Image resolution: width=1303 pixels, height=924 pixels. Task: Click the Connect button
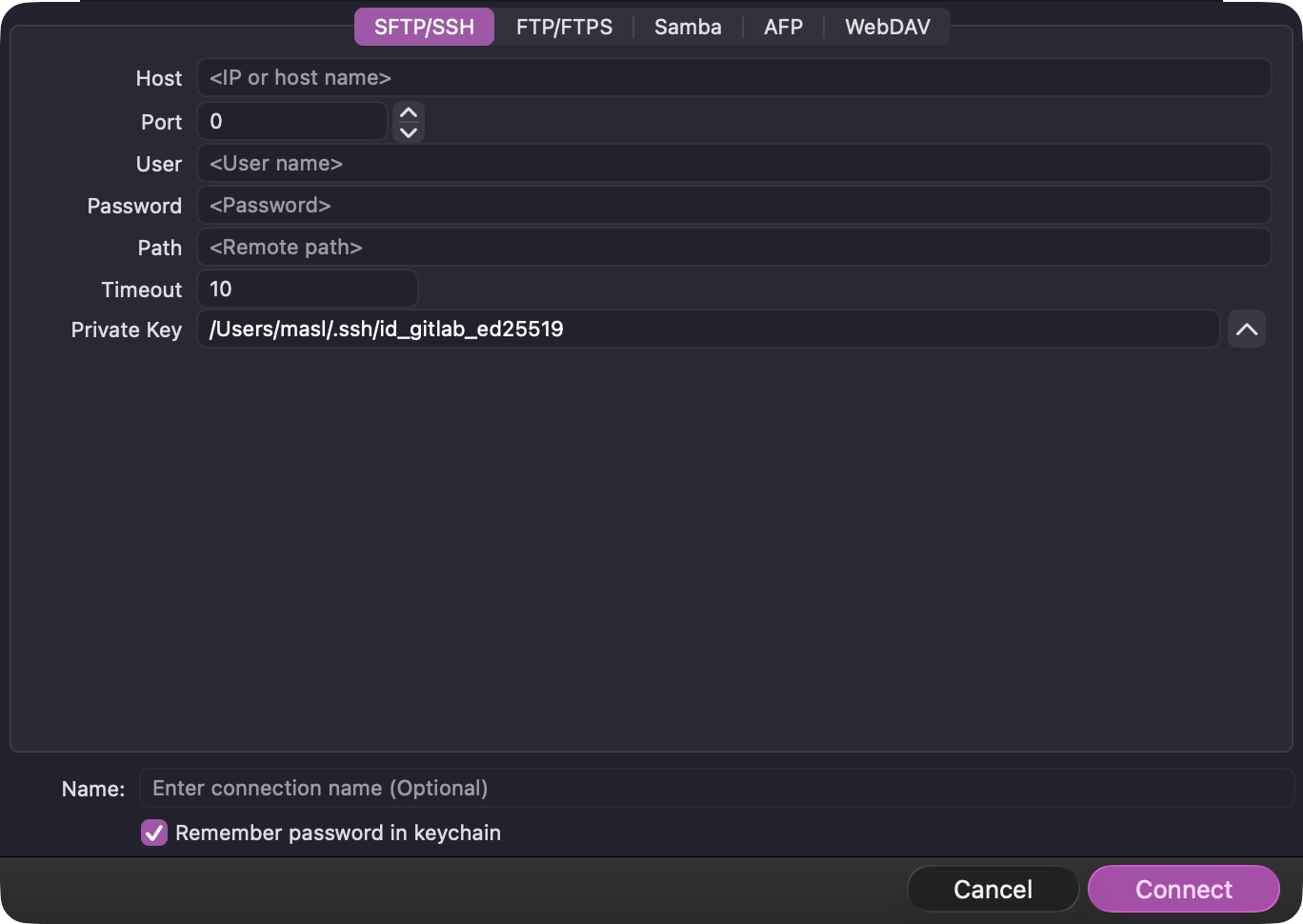1183,889
